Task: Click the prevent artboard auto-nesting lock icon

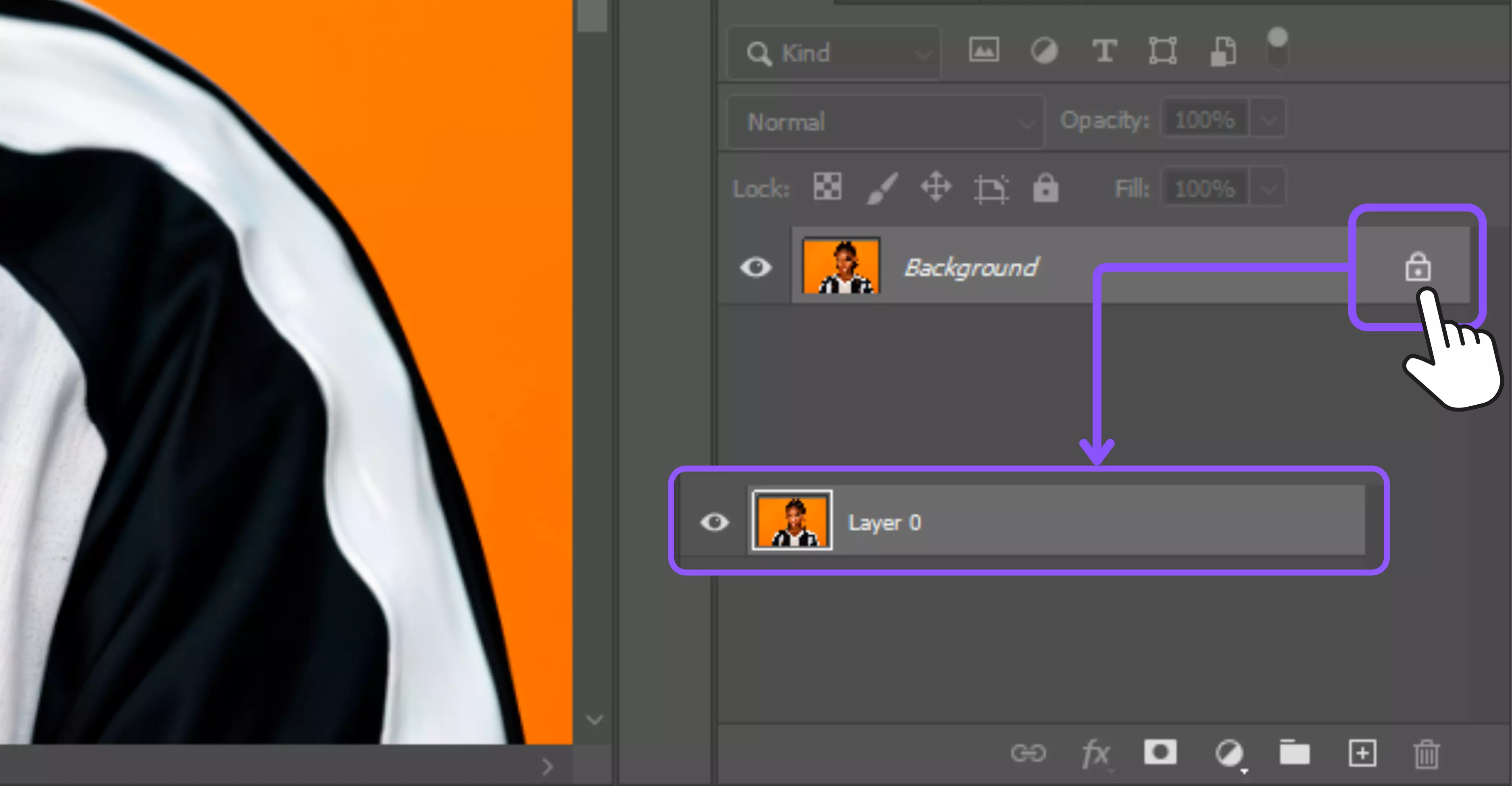Action: pos(990,189)
